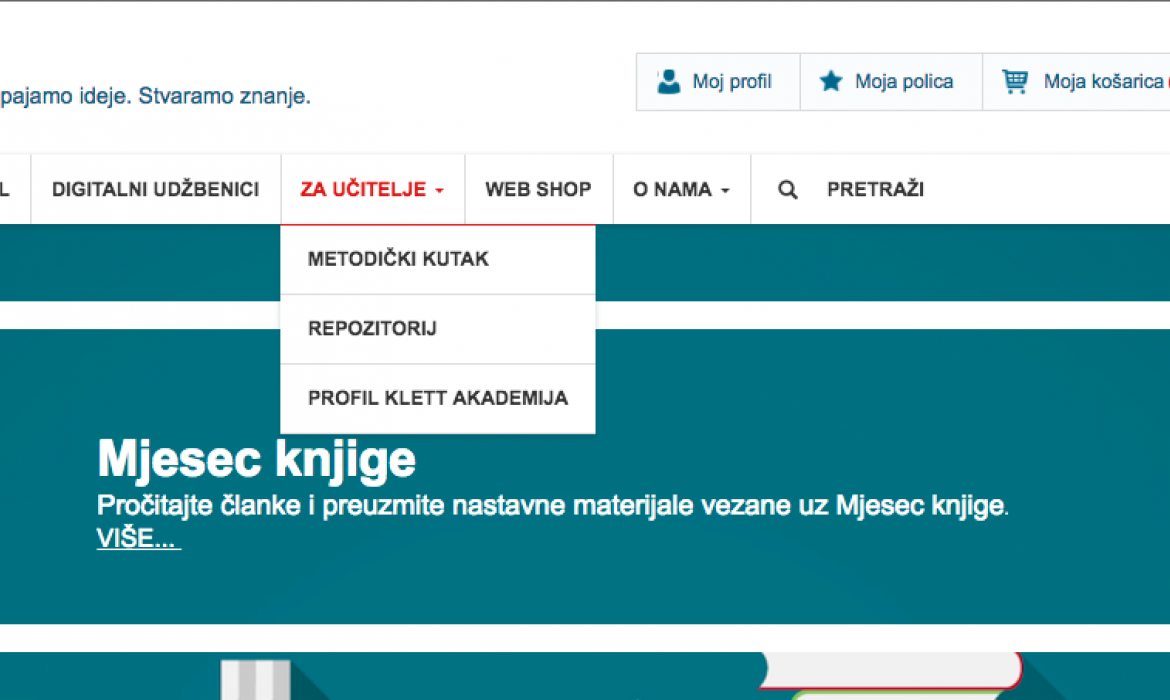Expand the O NAMA dropdown
This screenshot has width=1170, height=700.
pos(672,189)
